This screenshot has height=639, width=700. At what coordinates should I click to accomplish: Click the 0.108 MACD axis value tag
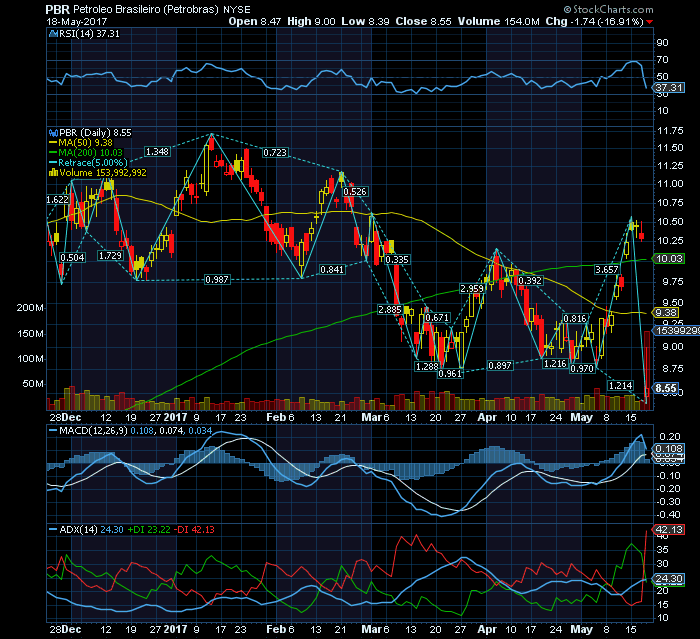[x=669, y=449]
